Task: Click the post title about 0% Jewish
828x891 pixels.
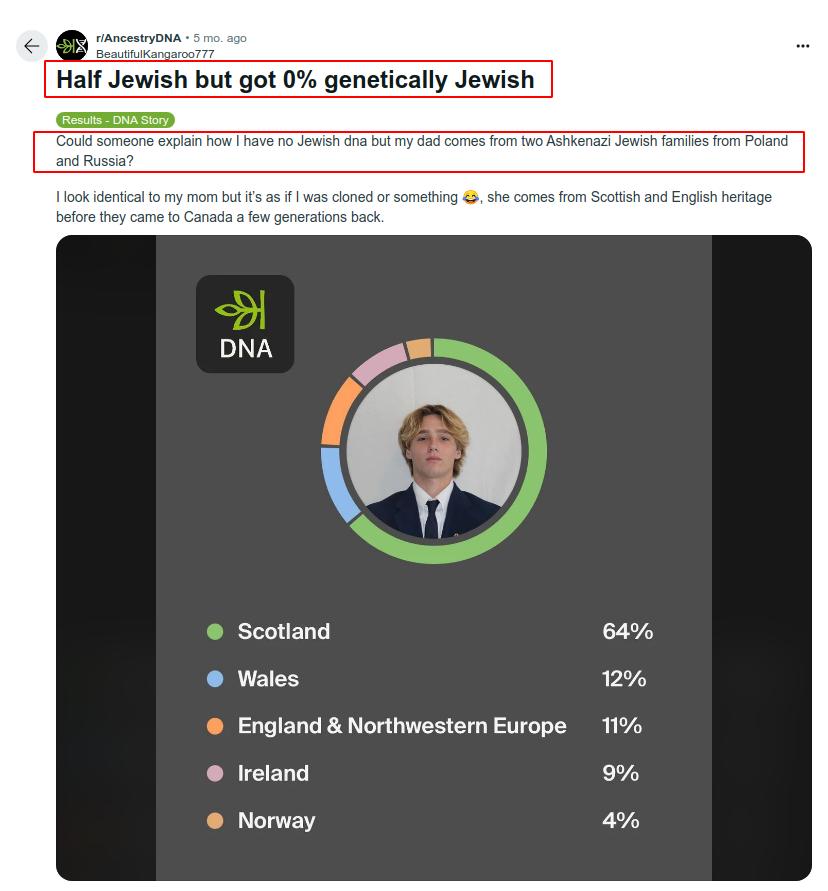Action: (295, 80)
